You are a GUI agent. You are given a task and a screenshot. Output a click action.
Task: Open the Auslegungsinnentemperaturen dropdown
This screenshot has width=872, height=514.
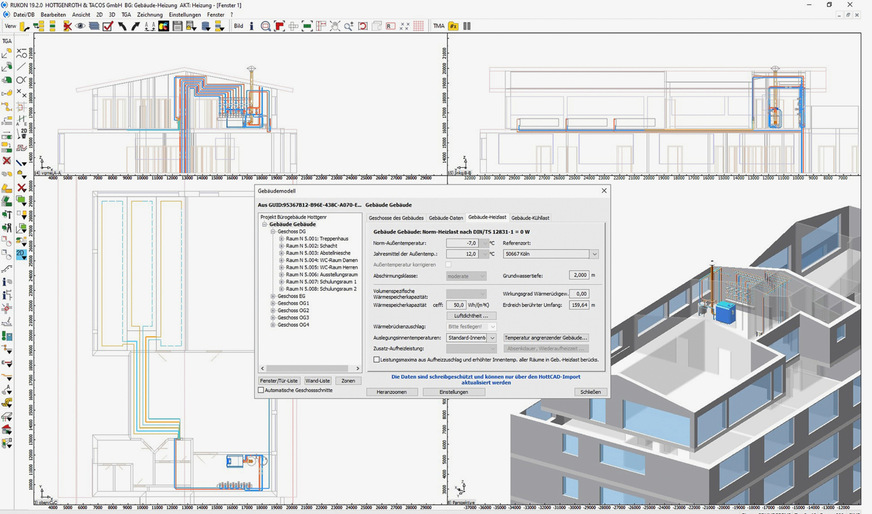(492, 338)
